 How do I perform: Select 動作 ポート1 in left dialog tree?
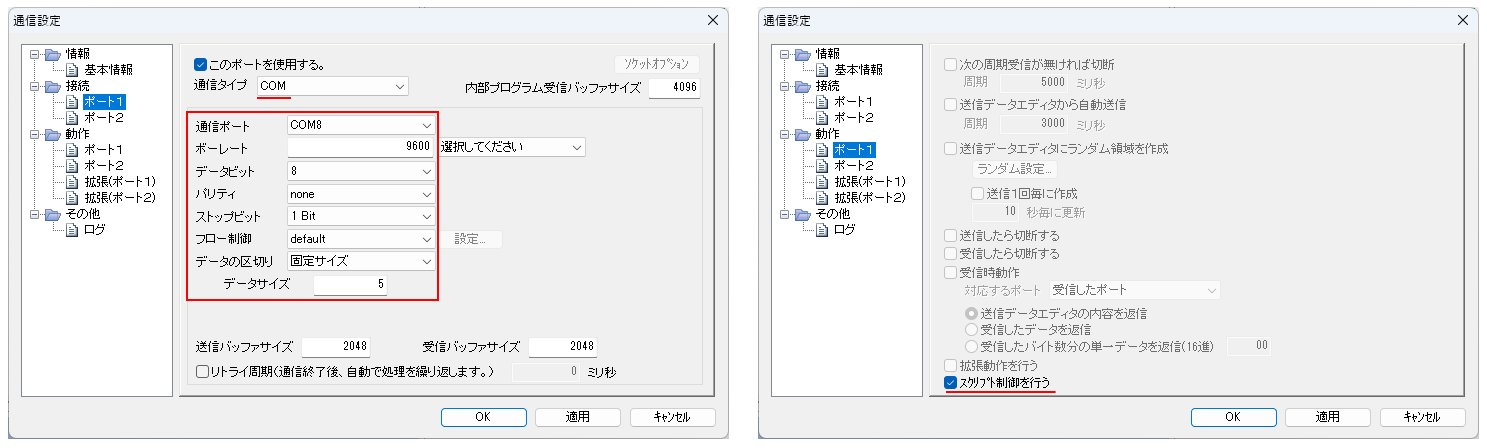104,150
